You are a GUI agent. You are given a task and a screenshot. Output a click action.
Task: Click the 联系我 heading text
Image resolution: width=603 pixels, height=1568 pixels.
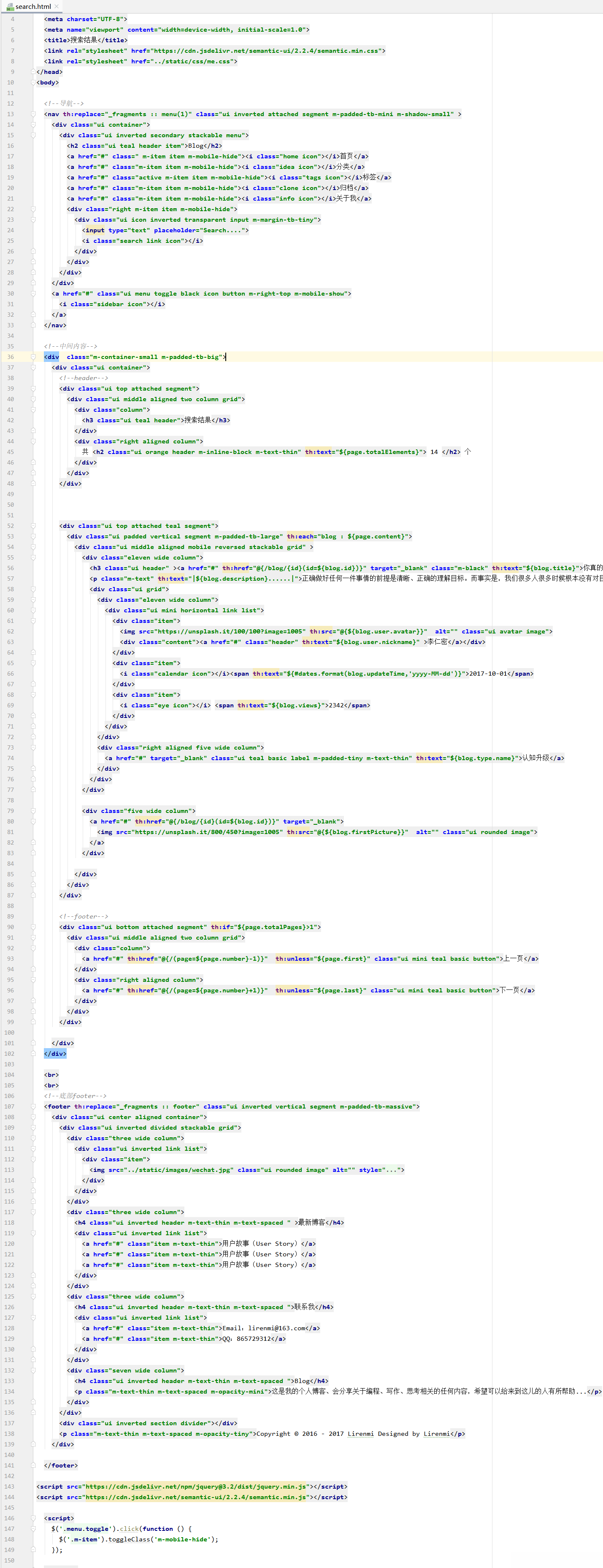tap(305, 1307)
